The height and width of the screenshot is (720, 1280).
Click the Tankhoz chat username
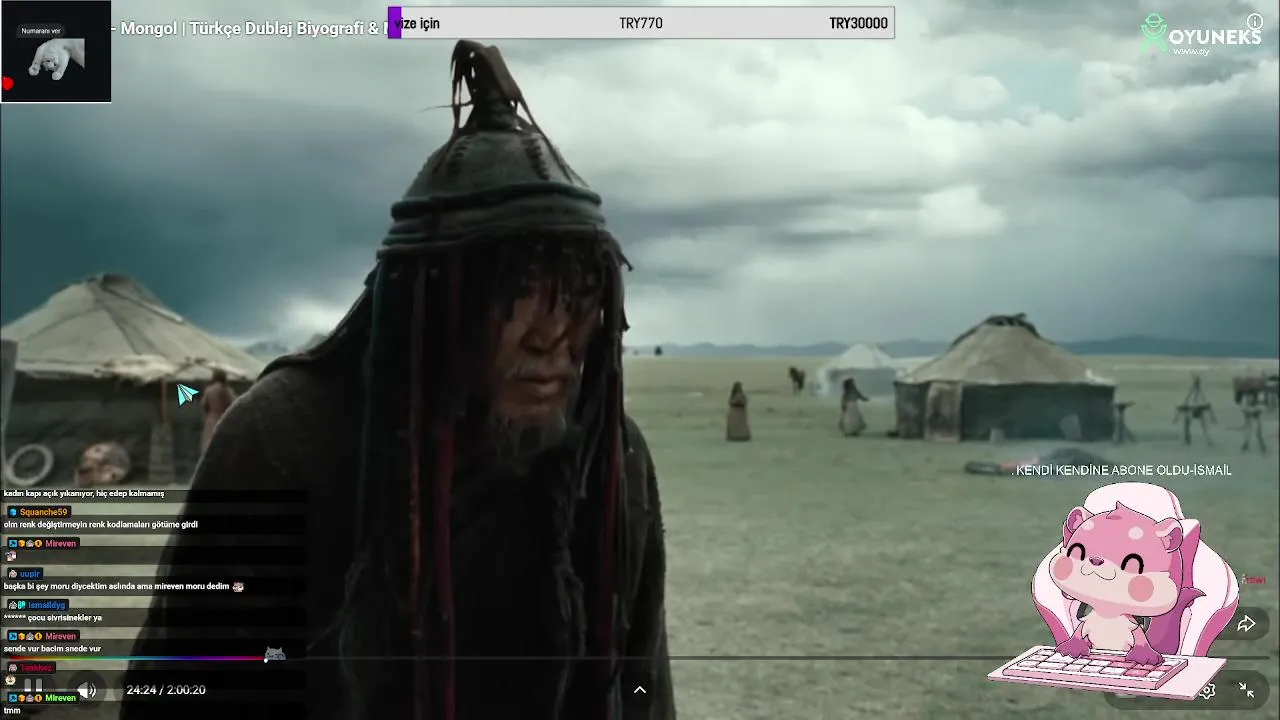pyautogui.click(x=36, y=667)
